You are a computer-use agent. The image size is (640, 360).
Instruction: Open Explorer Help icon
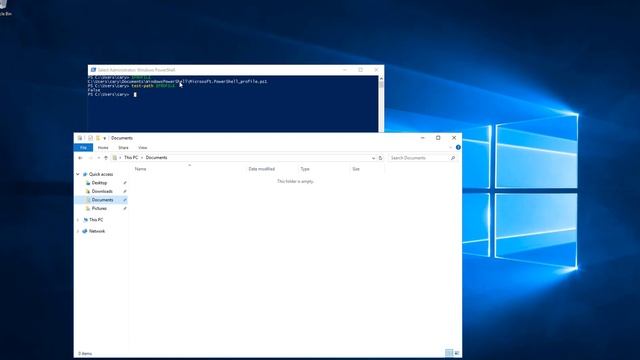tap(458, 147)
